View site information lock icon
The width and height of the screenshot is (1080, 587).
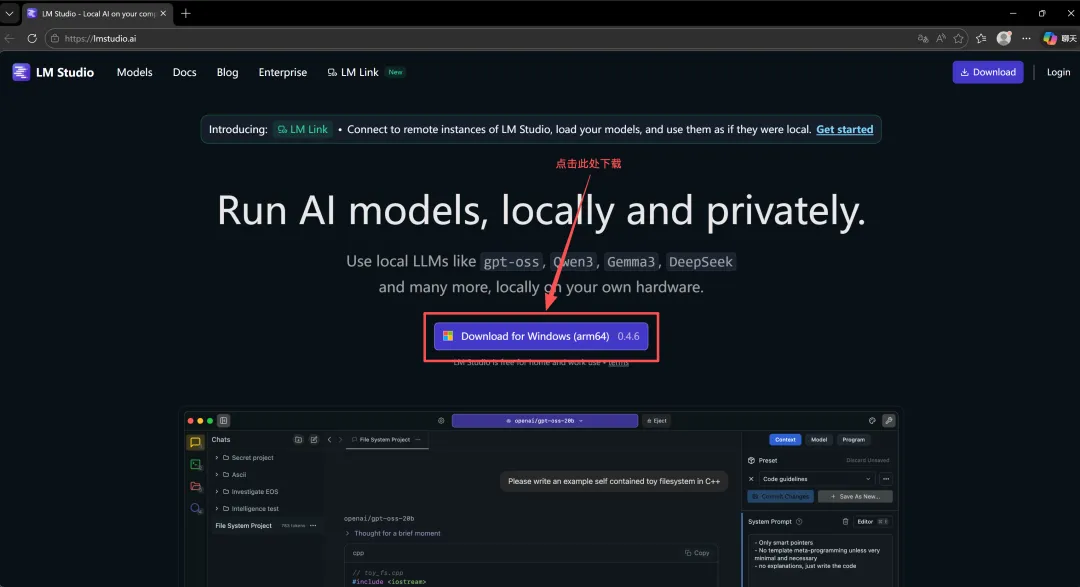(55, 39)
